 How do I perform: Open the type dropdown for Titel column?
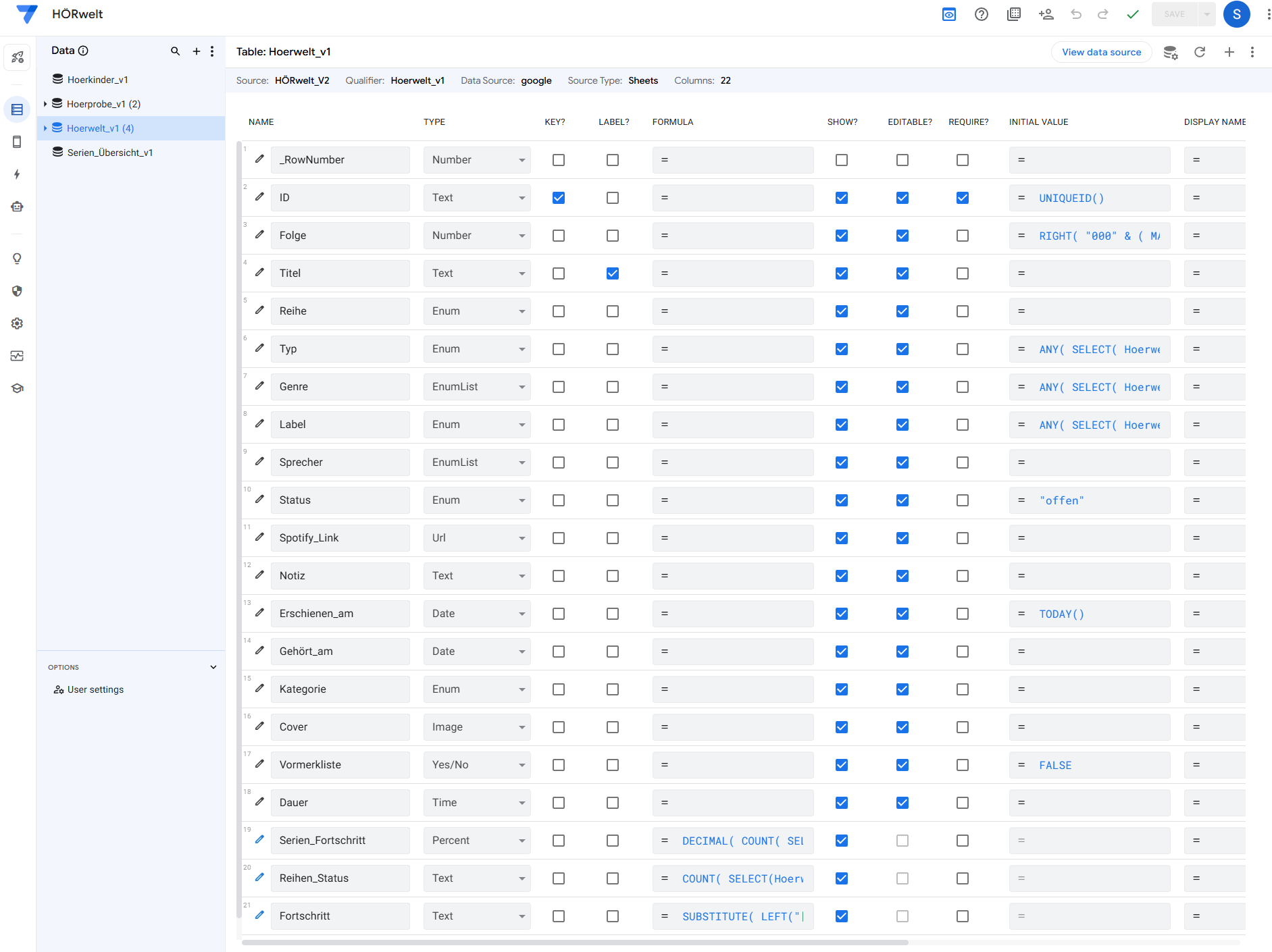[x=477, y=273]
